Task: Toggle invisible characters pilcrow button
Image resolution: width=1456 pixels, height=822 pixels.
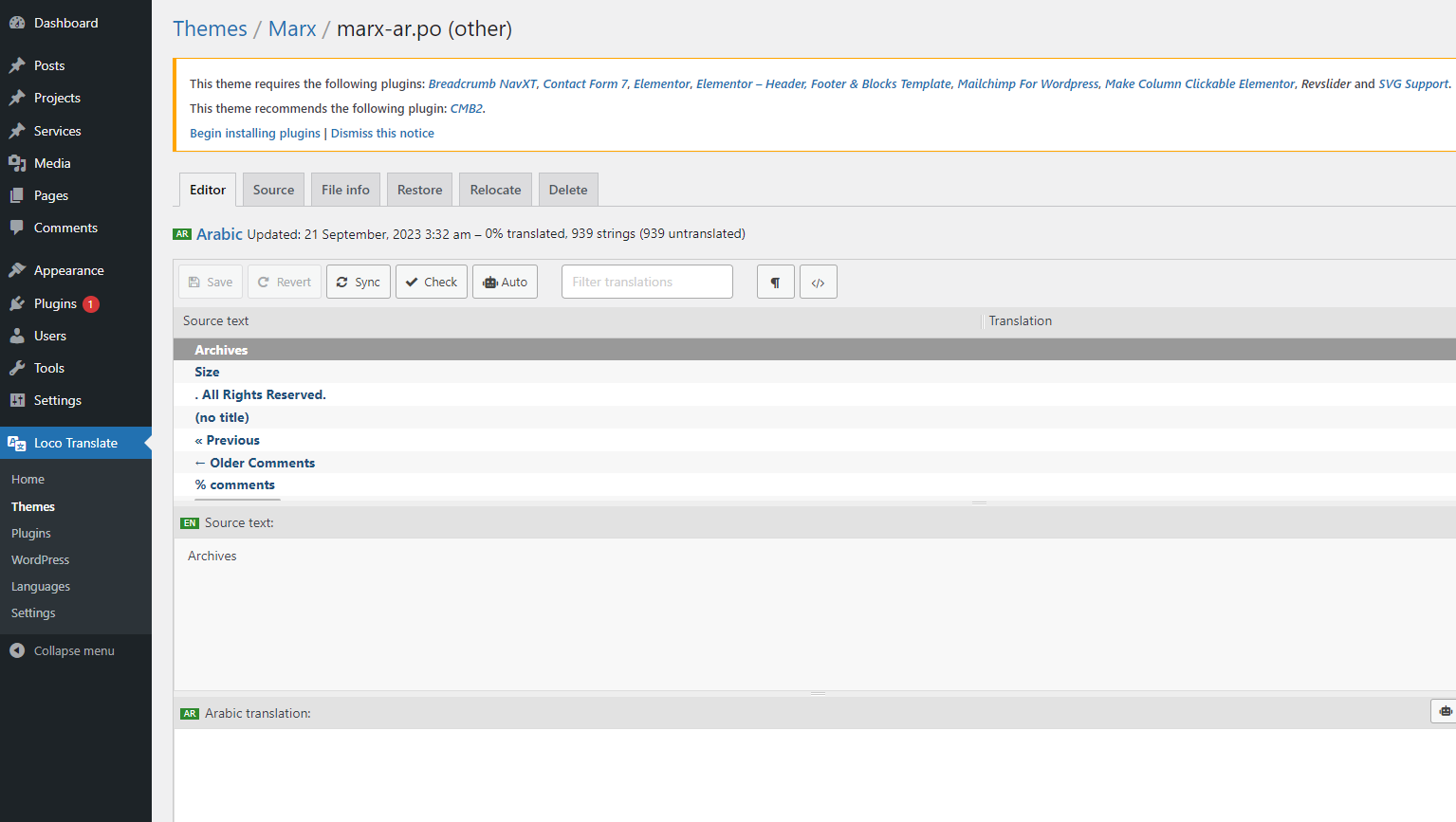Action: tap(775, 282)
